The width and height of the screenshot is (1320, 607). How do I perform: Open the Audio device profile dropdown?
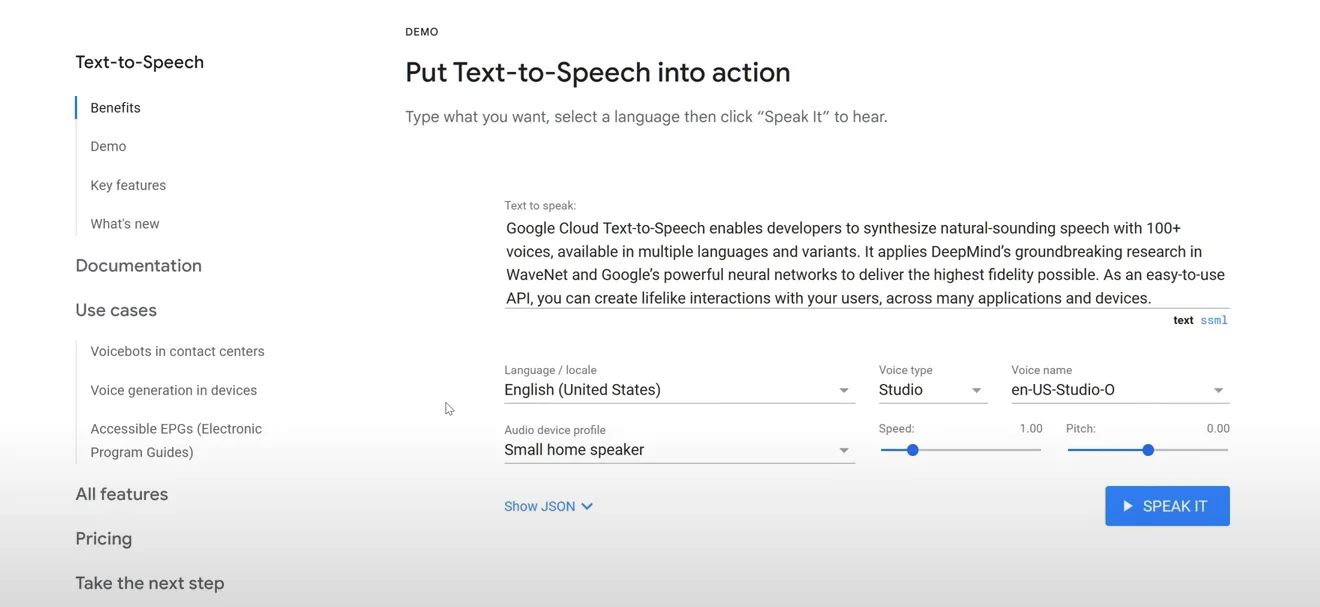tap(679, 450)
